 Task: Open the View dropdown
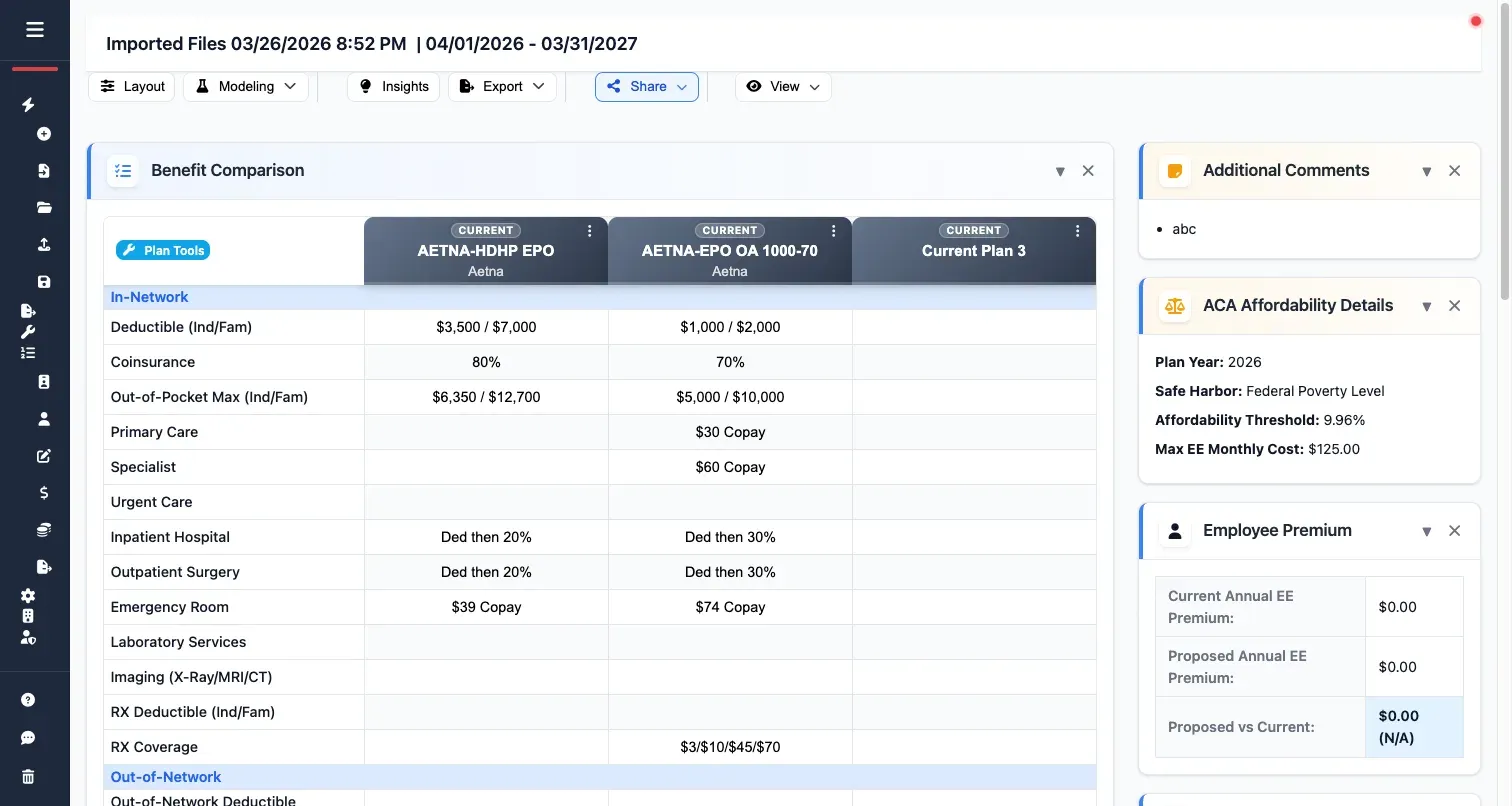pos(783,87)
